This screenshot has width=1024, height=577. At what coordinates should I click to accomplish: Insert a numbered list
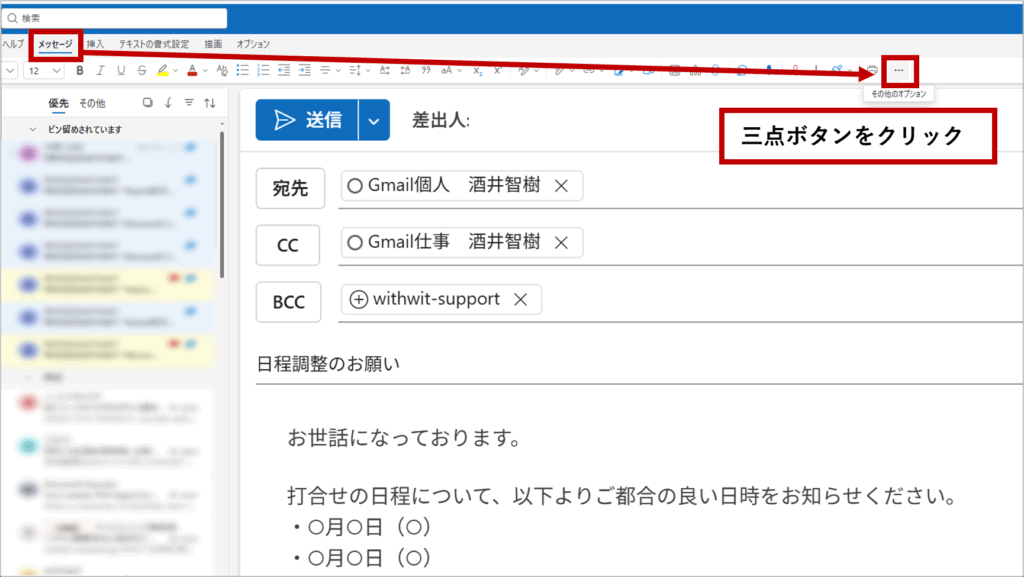263,71
